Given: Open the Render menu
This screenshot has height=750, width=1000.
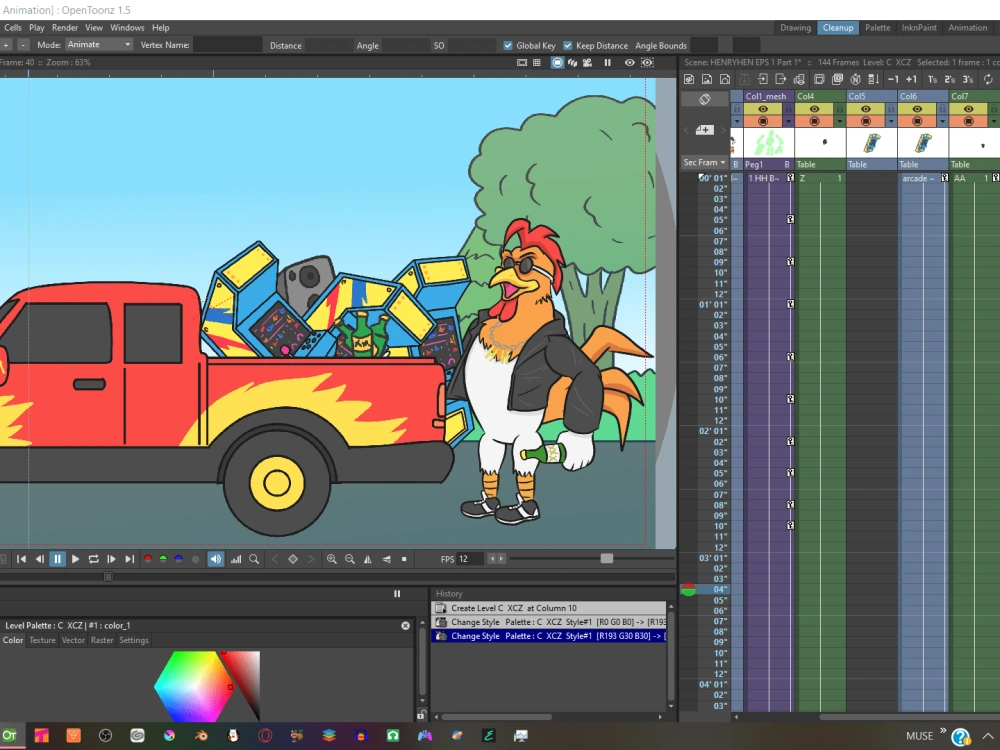Looking at the screenshot, I should 64,27.
